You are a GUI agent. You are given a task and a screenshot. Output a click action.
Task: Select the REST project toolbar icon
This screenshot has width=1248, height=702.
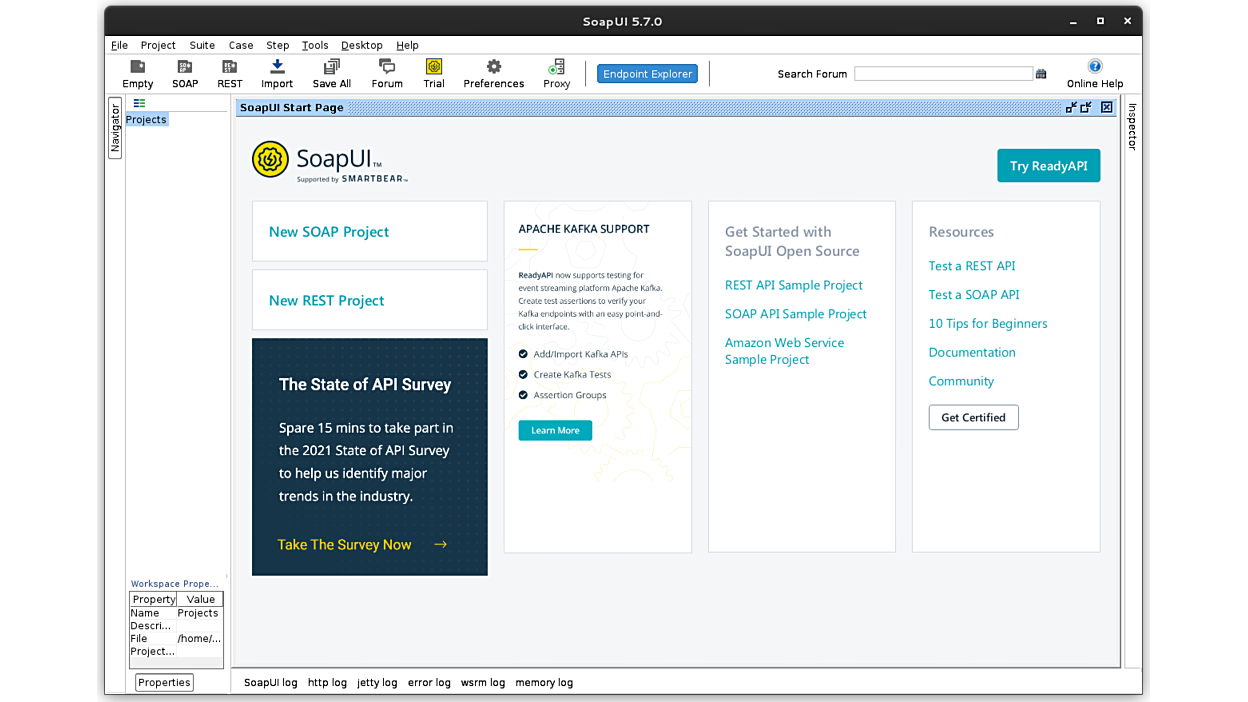[x=229, y=73]
